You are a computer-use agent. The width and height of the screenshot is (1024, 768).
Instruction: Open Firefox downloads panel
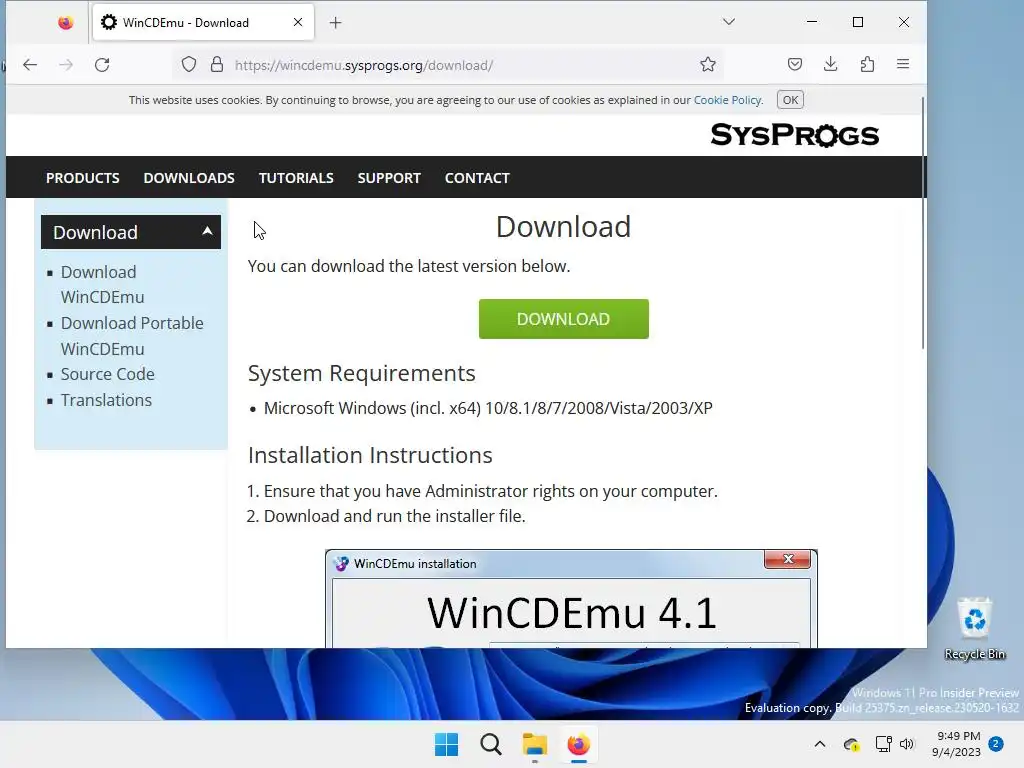831,64
